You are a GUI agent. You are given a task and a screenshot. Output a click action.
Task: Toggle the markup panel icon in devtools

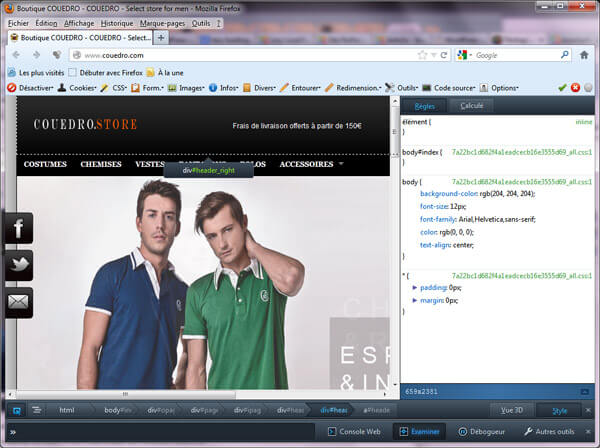[x=37, y=410]
